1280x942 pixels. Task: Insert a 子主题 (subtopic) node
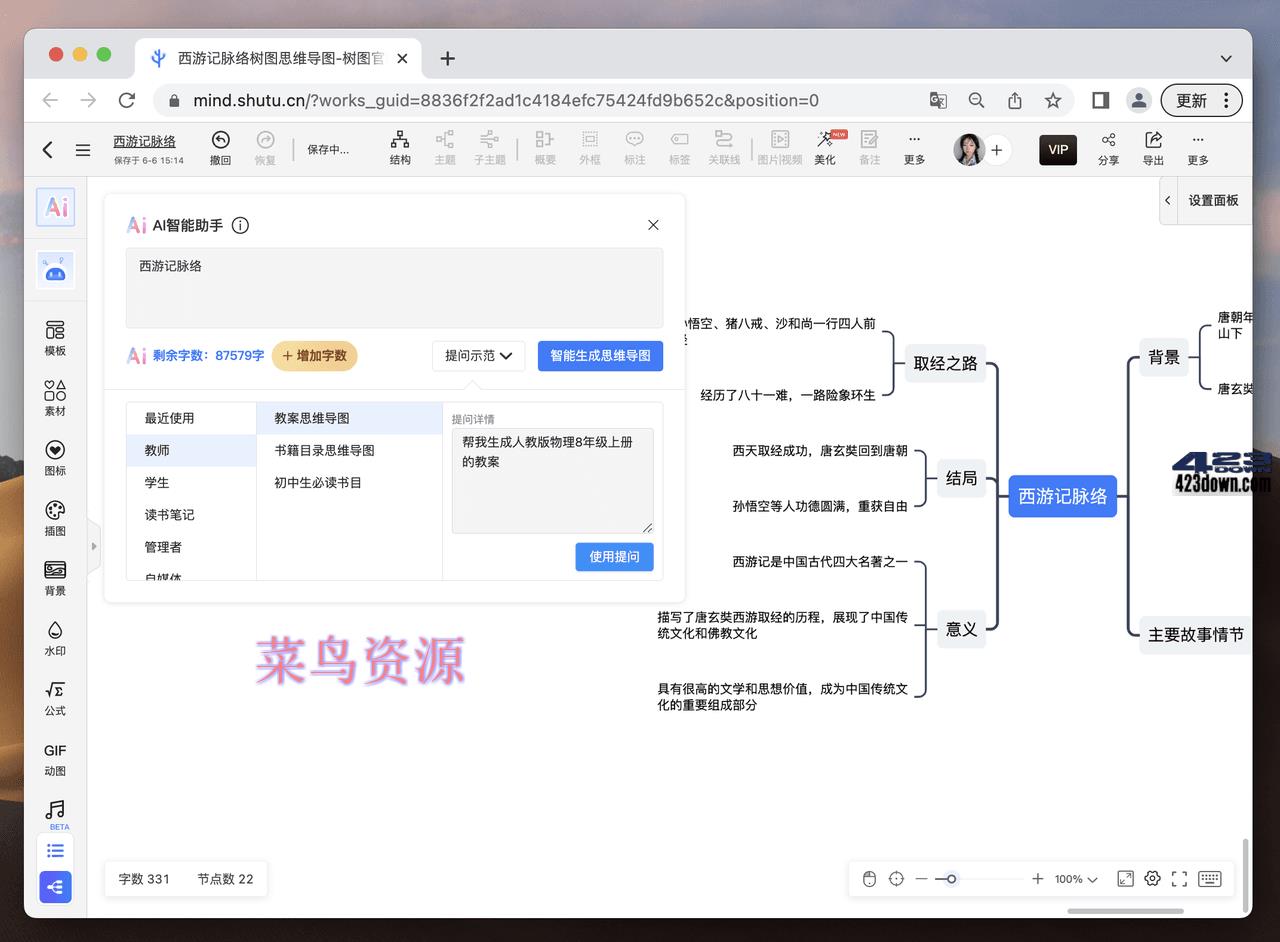490,148
